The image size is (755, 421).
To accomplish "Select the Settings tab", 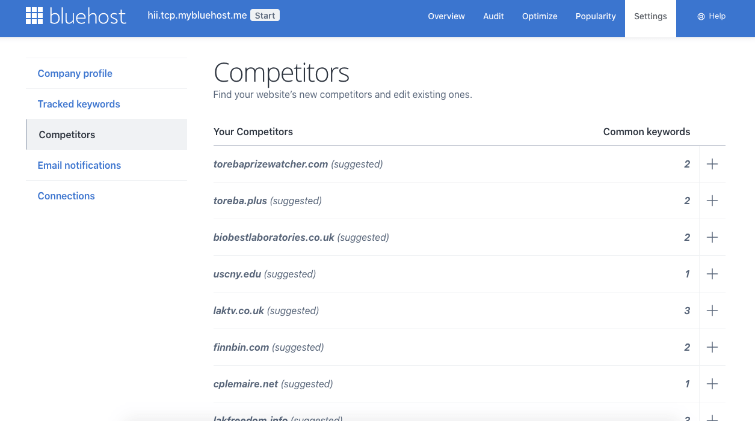I will click(x=651, y=16).
